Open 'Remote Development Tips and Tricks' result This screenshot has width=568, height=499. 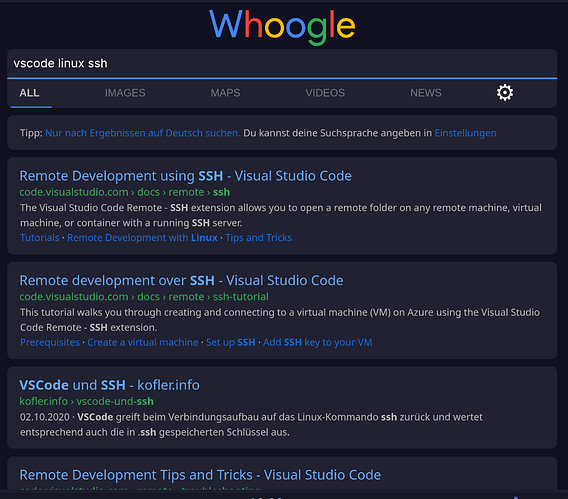point(200,475)
